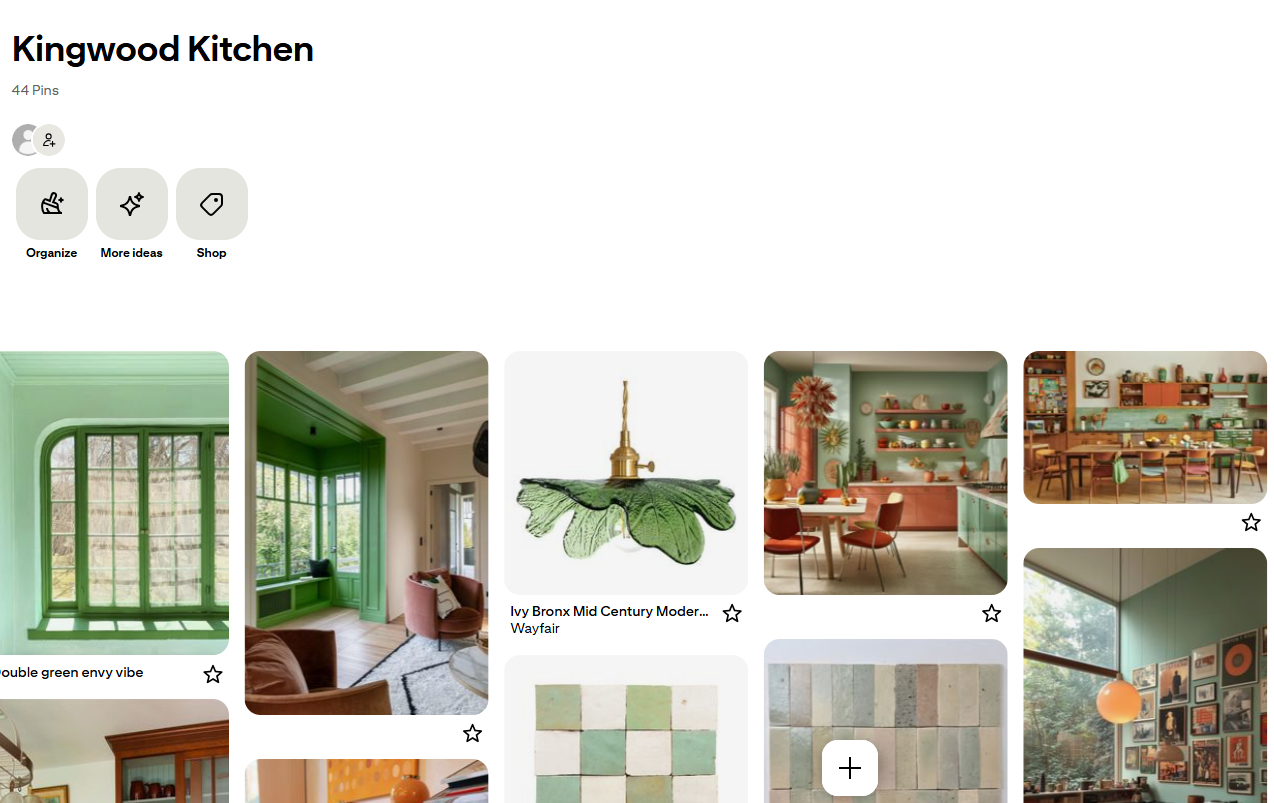This screenshot has height=803, width=1274.
Task: Open Ivy Bronx Mid Century Modern pin title
Action: pyautogui.click(x=609, y=611)
